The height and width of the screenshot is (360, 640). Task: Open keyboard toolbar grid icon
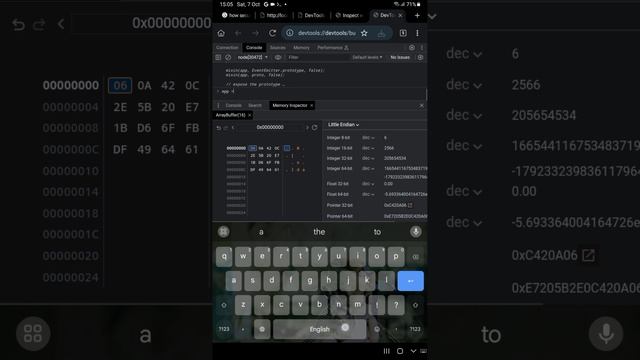223,232
